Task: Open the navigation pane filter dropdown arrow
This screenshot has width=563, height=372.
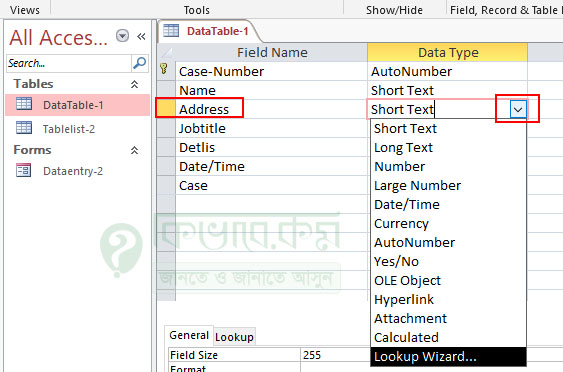Action: coord(122,36)
